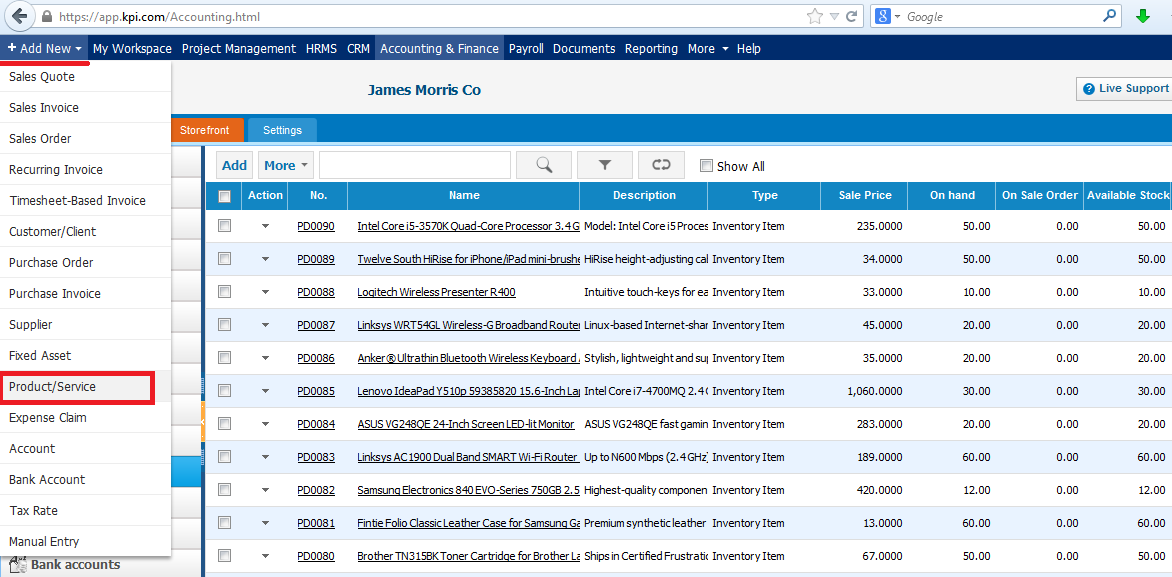This screenshot has height=577, width=1172.
Task: Expand action arrow for row PD0083
Action: pyautogui.click(x=265, y=457)
